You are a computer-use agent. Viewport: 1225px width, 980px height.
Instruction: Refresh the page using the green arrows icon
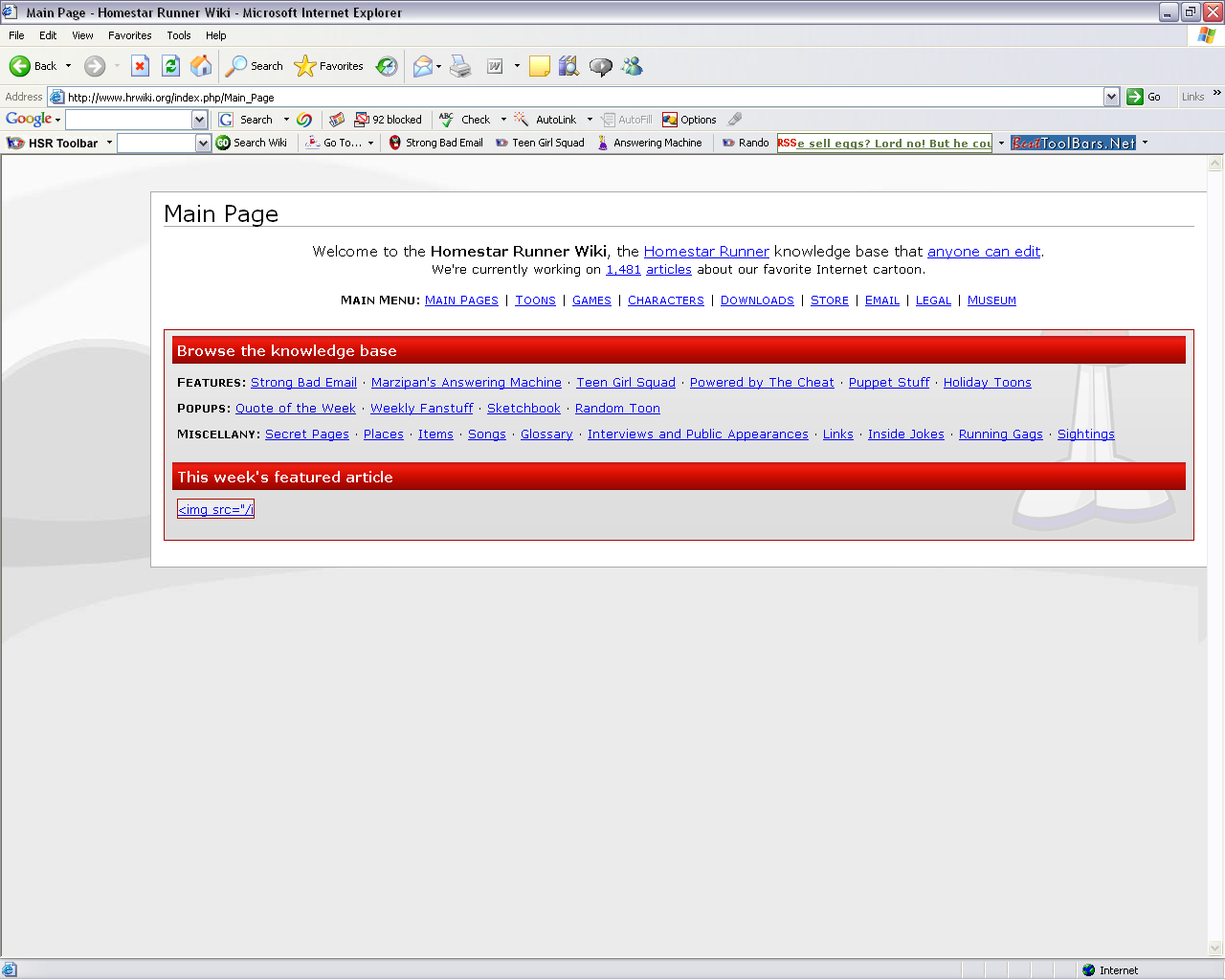[x=170, y=66]
